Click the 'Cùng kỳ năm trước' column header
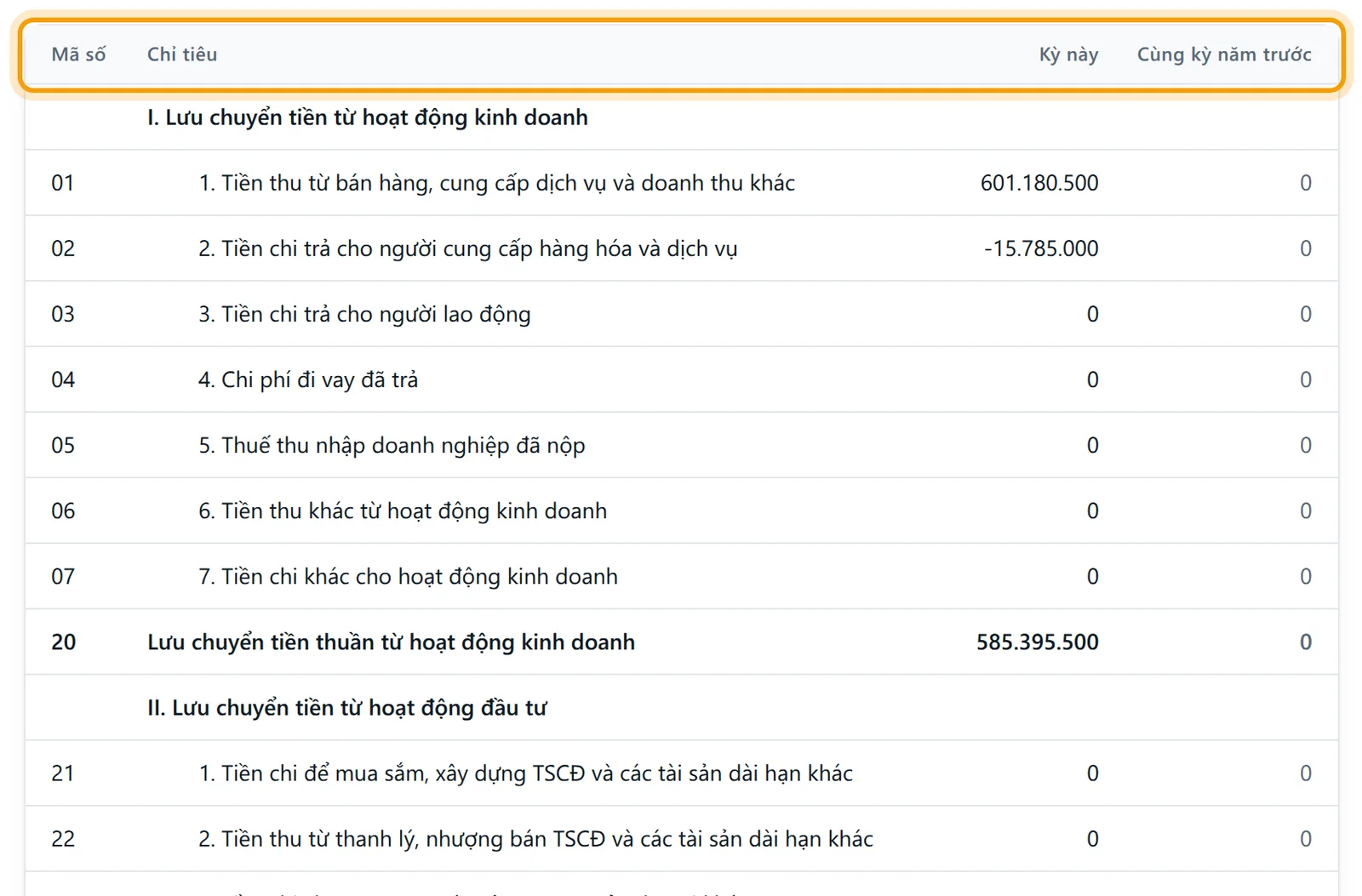This screenshot has height=896, width=1362. 1224,54
